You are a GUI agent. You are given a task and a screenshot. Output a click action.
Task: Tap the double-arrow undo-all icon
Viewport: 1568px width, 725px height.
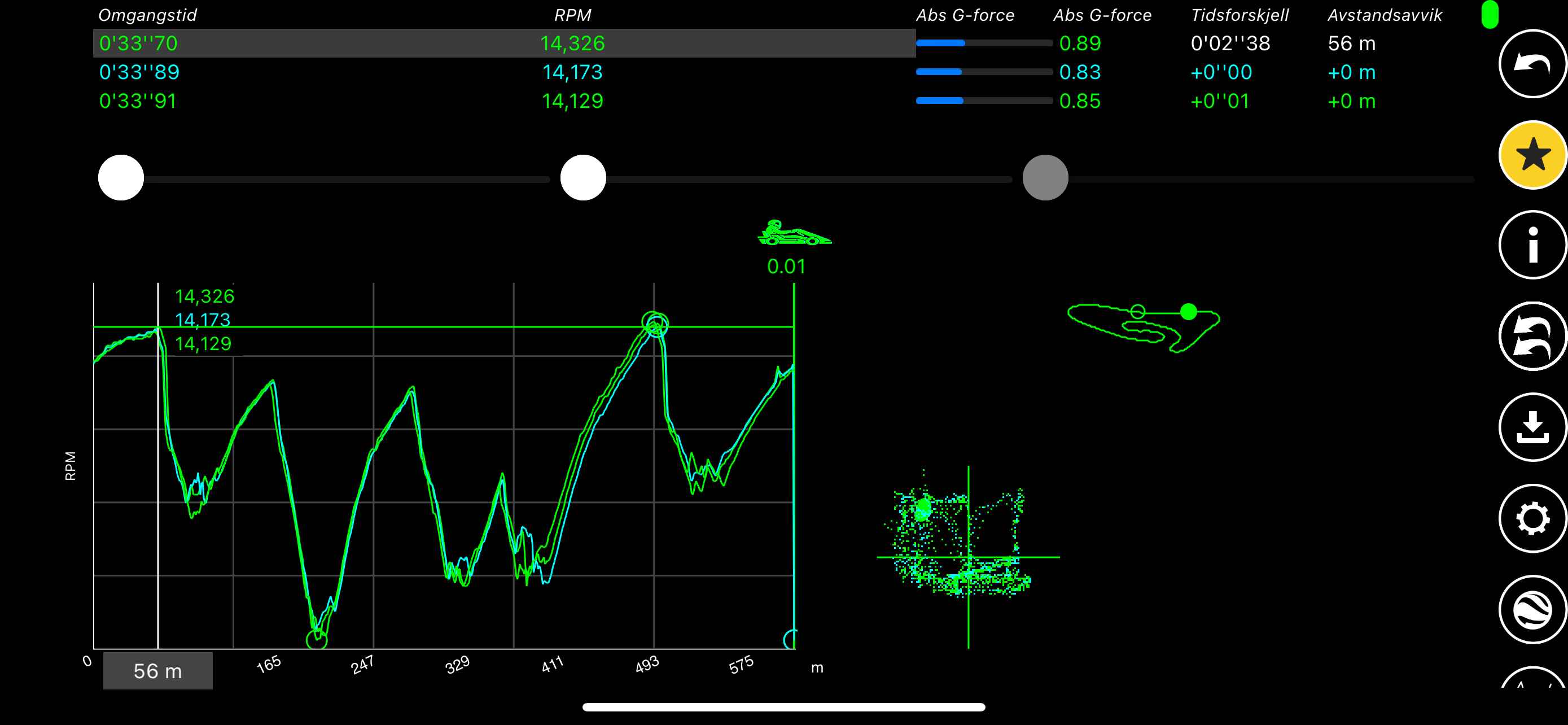[1532, 336]
